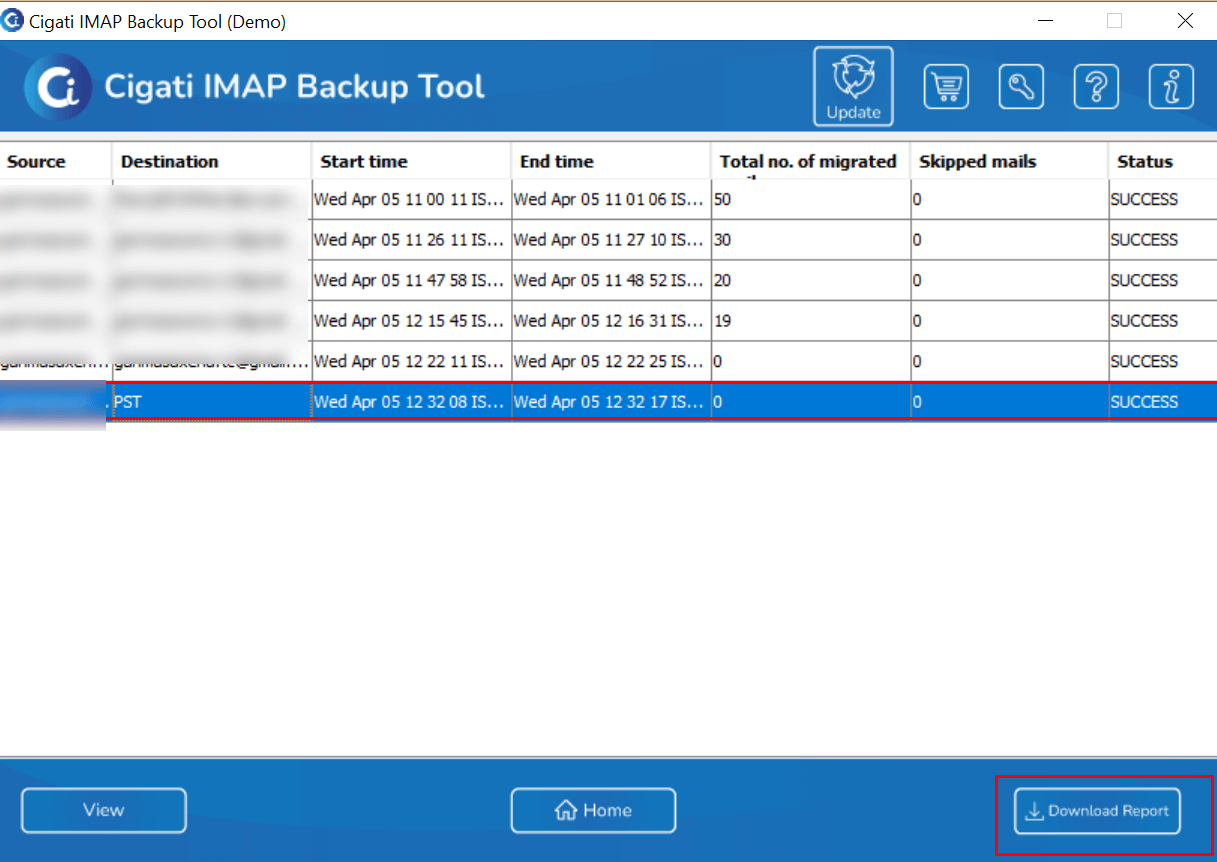Click the End time column header
Viewport: 1217px width, 862px height.
coord(611,161)
